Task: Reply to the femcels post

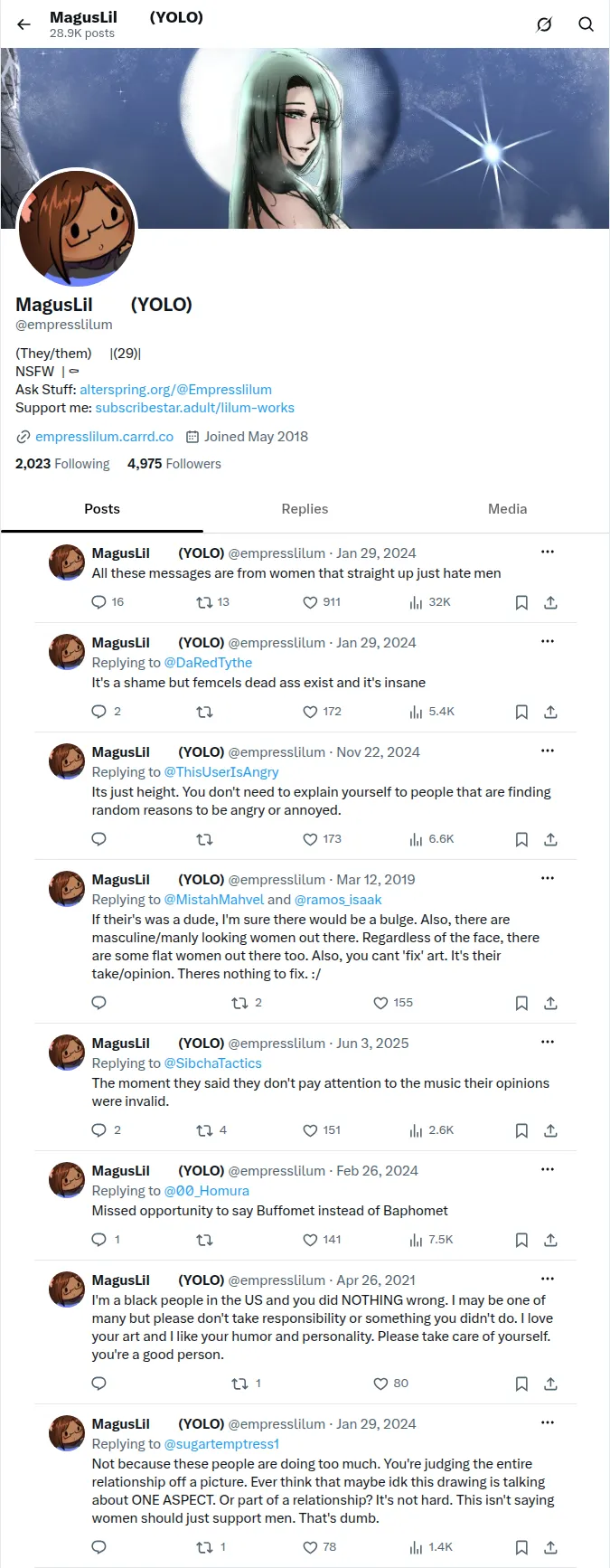Action: [x=107, y=712]
